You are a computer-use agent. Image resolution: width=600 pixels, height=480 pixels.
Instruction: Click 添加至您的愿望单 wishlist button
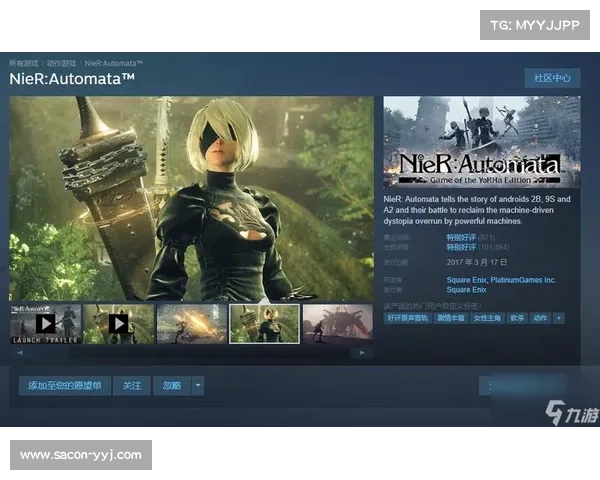(64, 385)
